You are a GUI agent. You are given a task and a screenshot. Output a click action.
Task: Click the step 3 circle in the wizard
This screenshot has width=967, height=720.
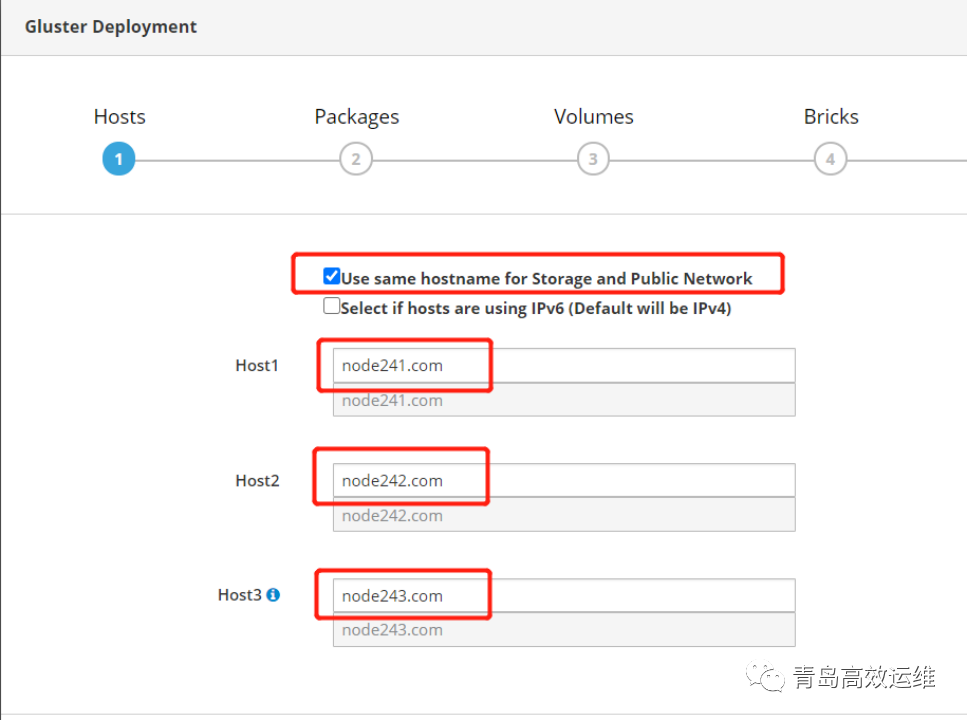tap(593, 159)
